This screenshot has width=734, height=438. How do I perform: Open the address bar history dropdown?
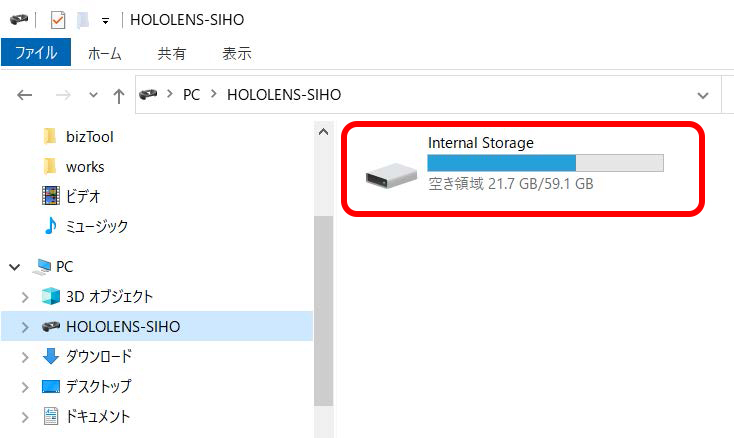[x=702, y=95]
